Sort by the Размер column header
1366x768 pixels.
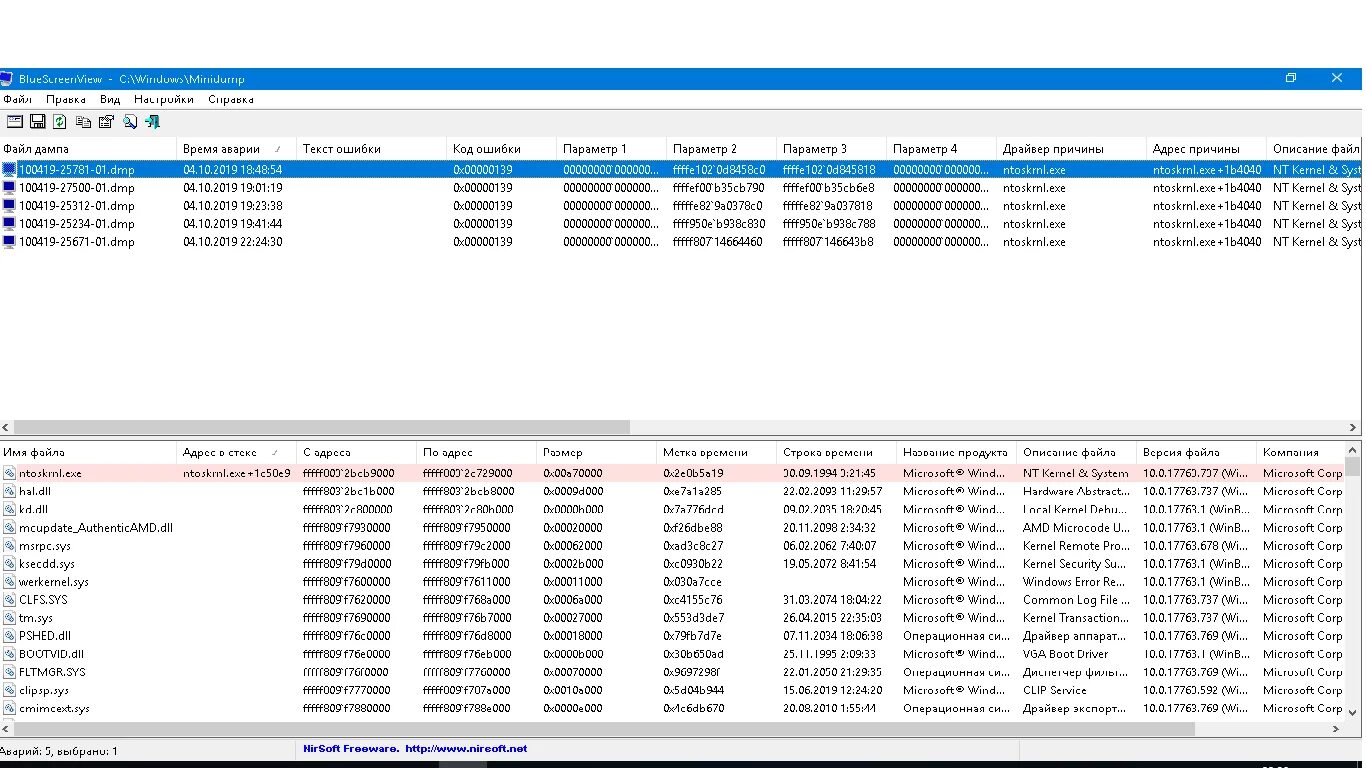(x=596, y=452)
